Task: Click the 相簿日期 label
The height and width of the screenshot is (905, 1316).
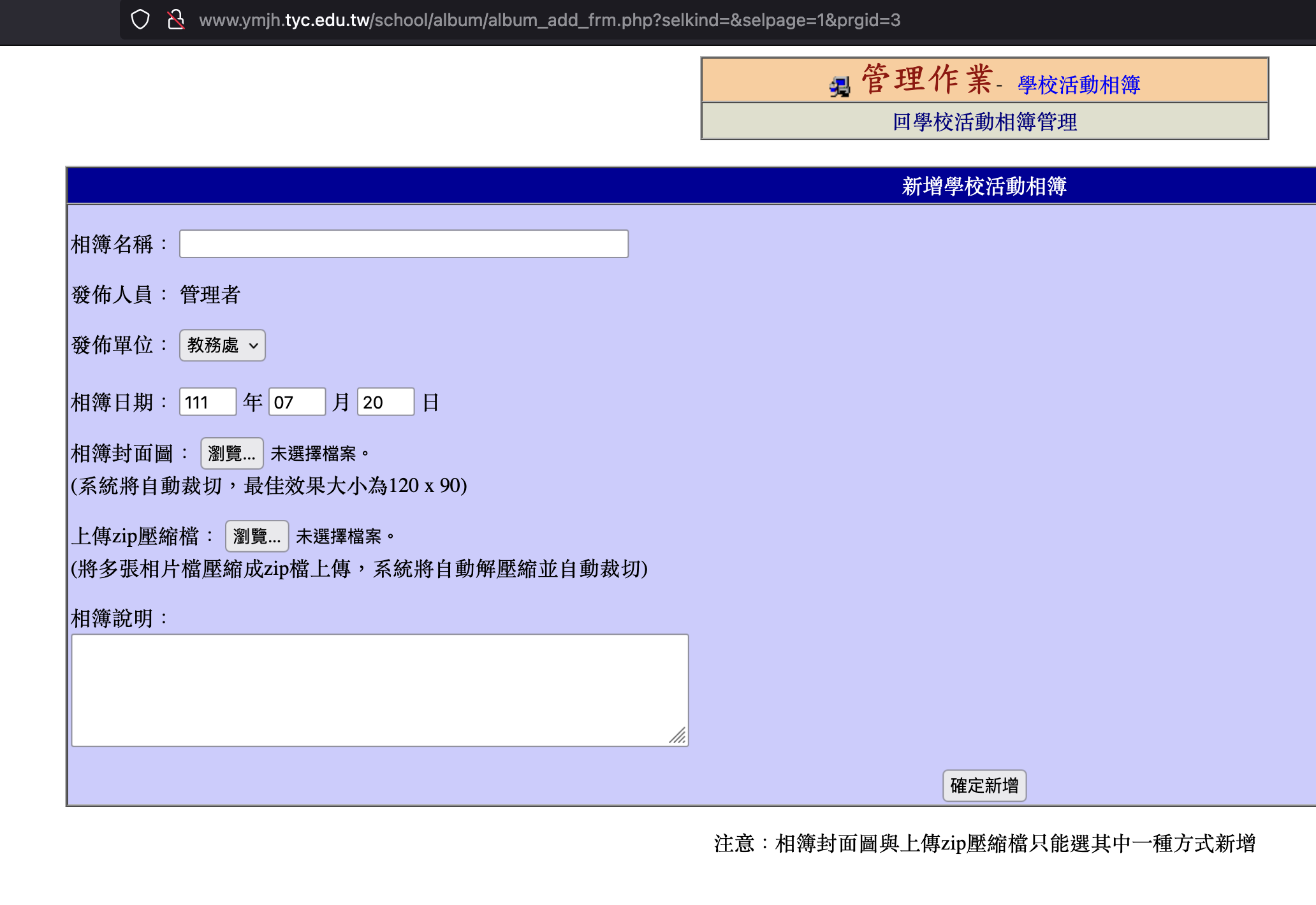Action: point(119,403)
